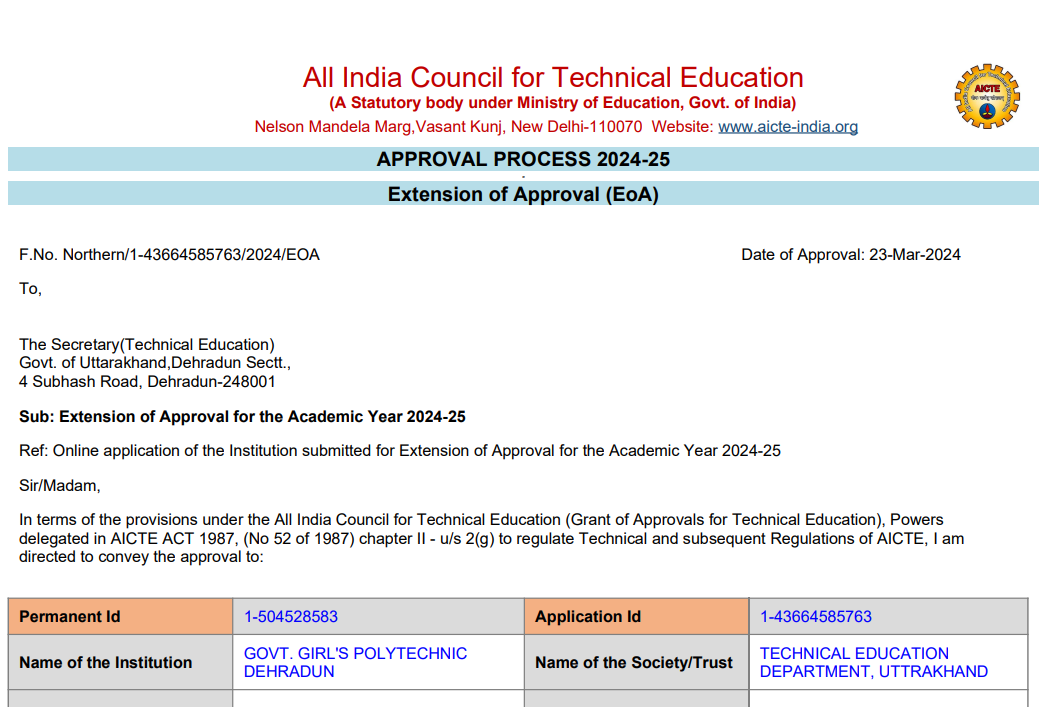Click the 'Name of the Institution' label cell
The image size is (1039, 707).
click(121, 663)
